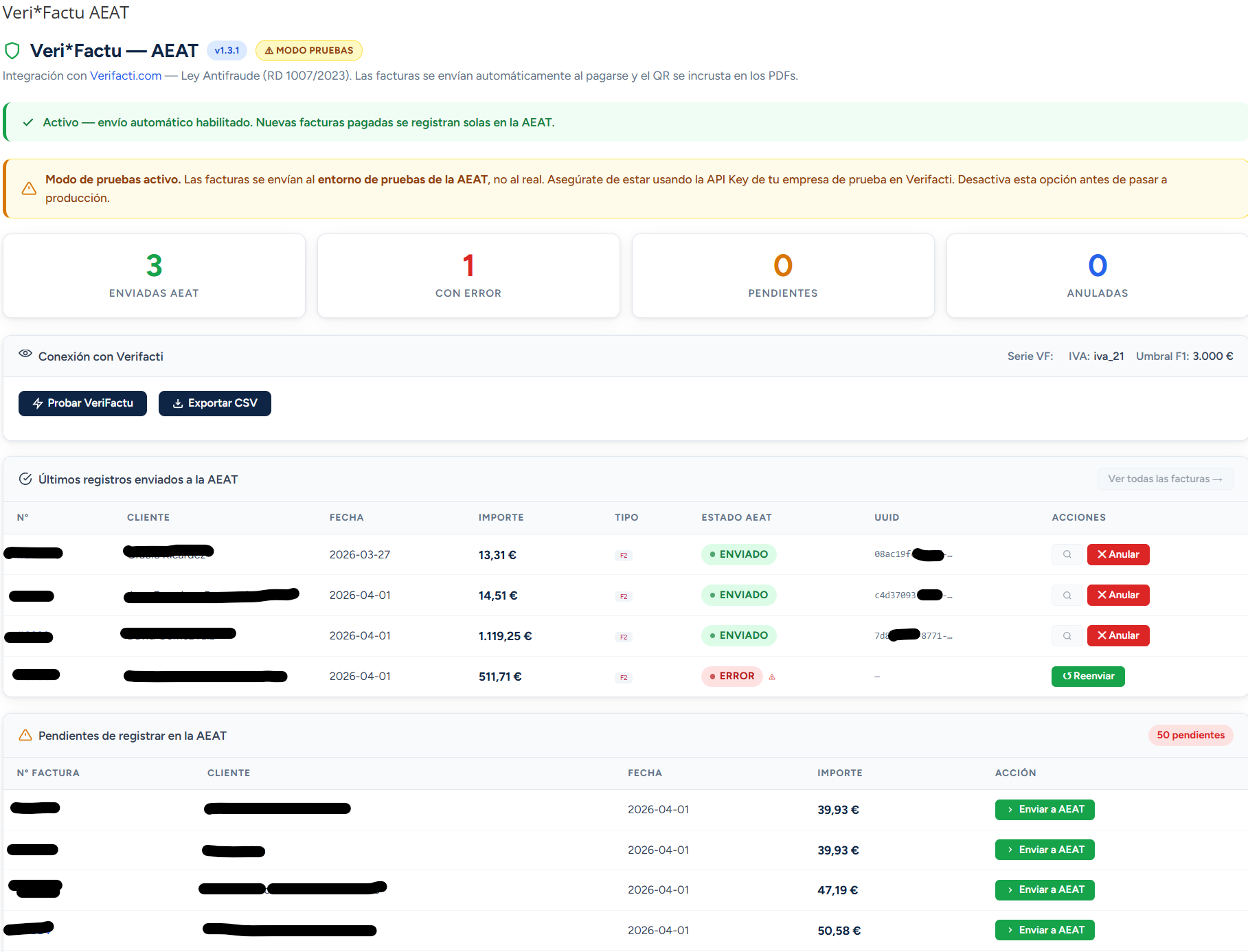The height and width of the screenshot is (952, 1248).
Task: Open Ver todas las facturas link
Action: (x=1164, y=479)
